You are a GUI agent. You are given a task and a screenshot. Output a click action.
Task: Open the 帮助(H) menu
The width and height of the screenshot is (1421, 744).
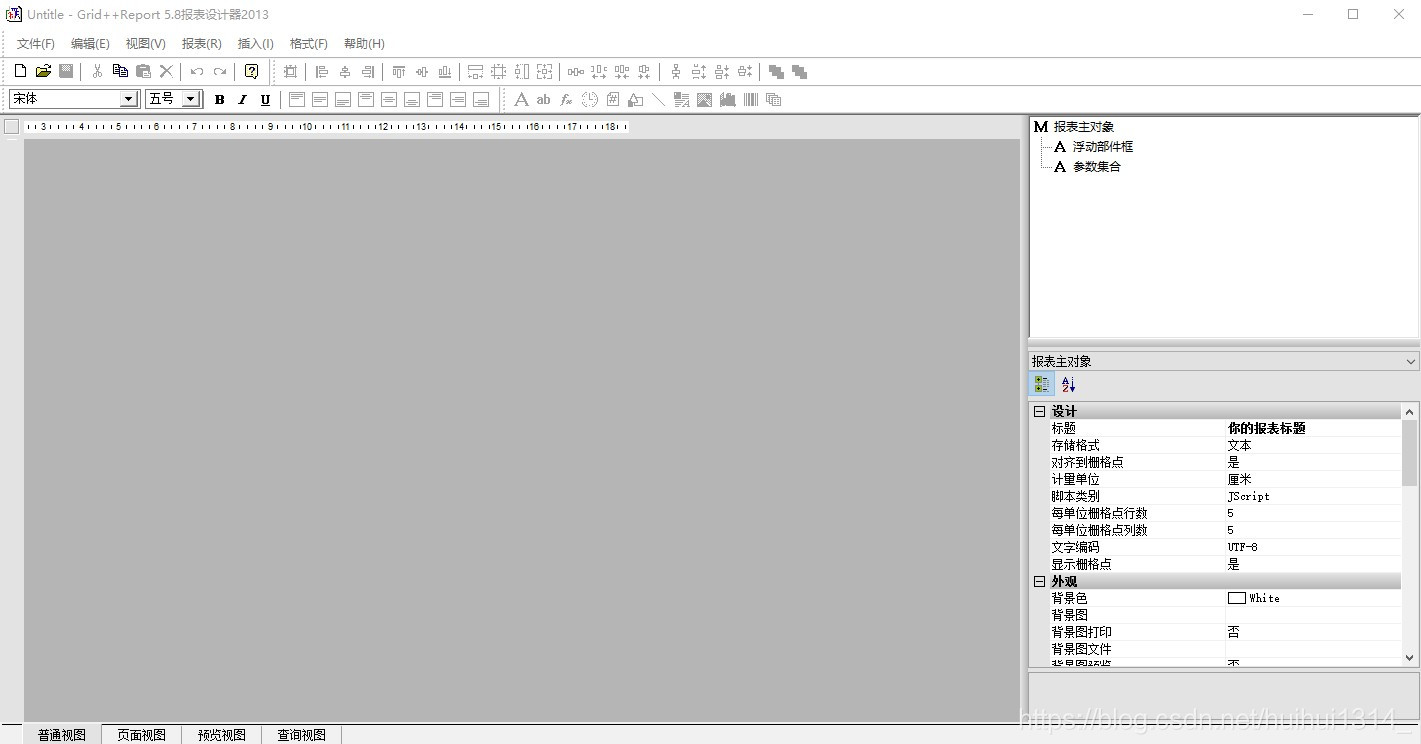[364, 44]
